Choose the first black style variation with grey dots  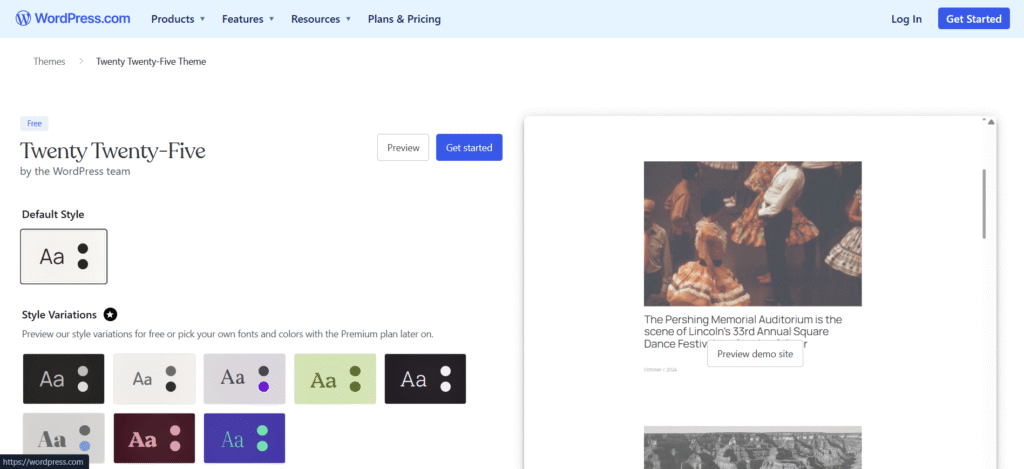[63, 379]
